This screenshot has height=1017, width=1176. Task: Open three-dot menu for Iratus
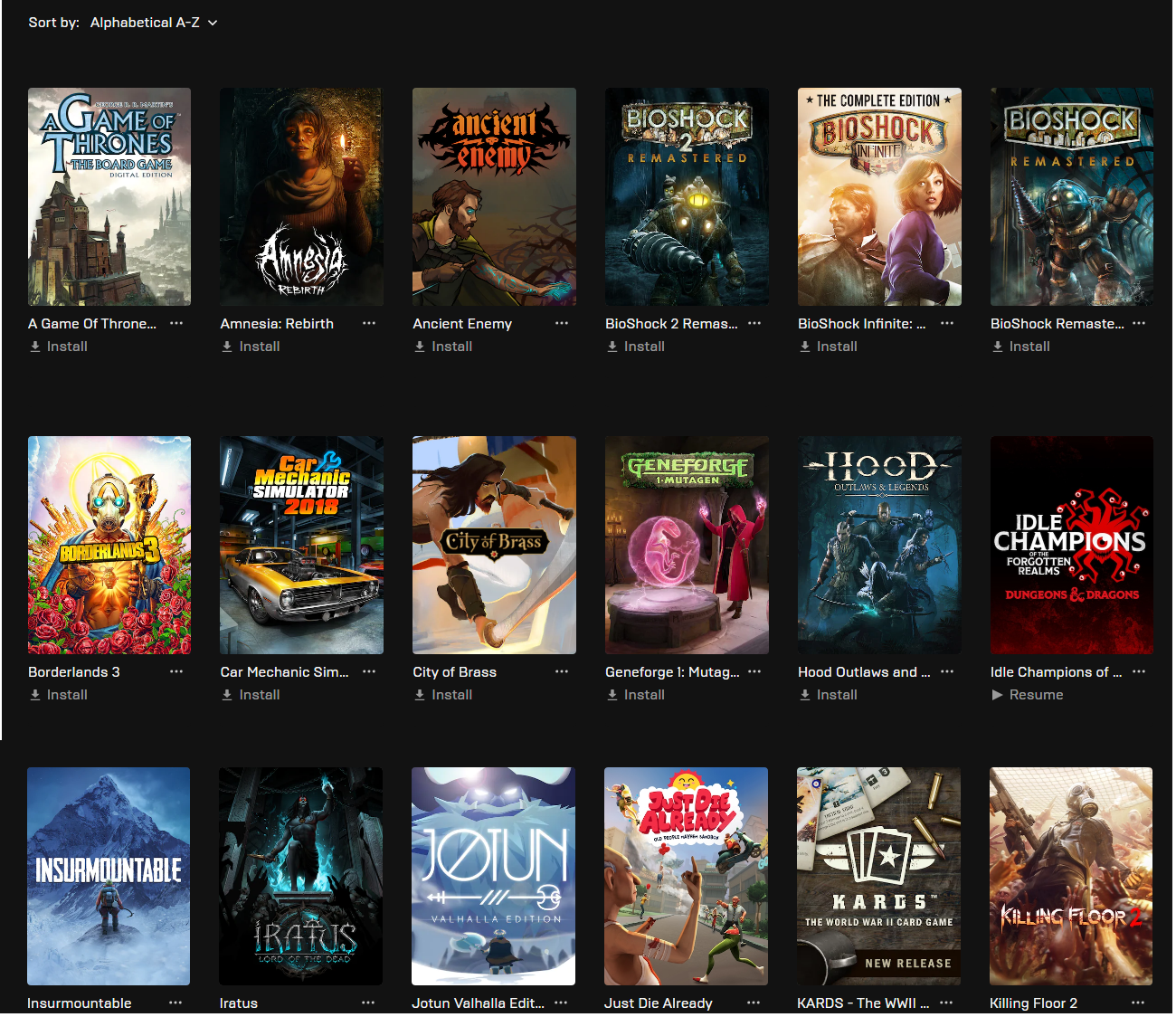(x=368, y=1003)
